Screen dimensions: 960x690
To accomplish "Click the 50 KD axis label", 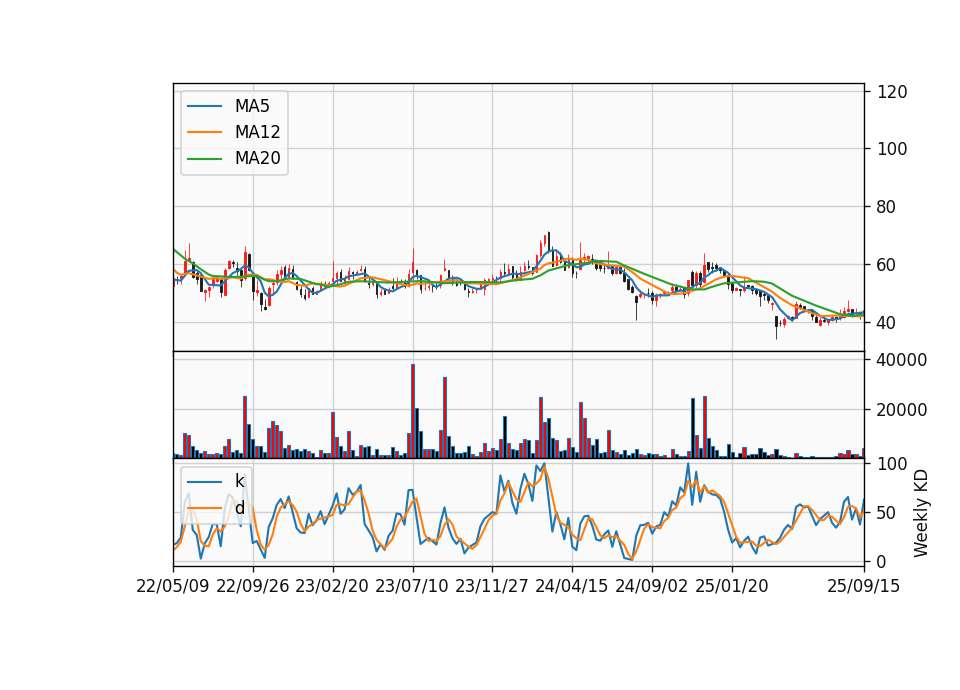I will [x=886, y=512].
